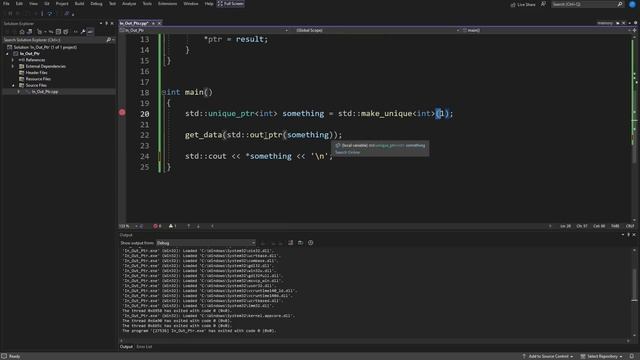This screenshot has width=640, height=360.
Task: Select the Header Files folder
Action: coord(36,73)
